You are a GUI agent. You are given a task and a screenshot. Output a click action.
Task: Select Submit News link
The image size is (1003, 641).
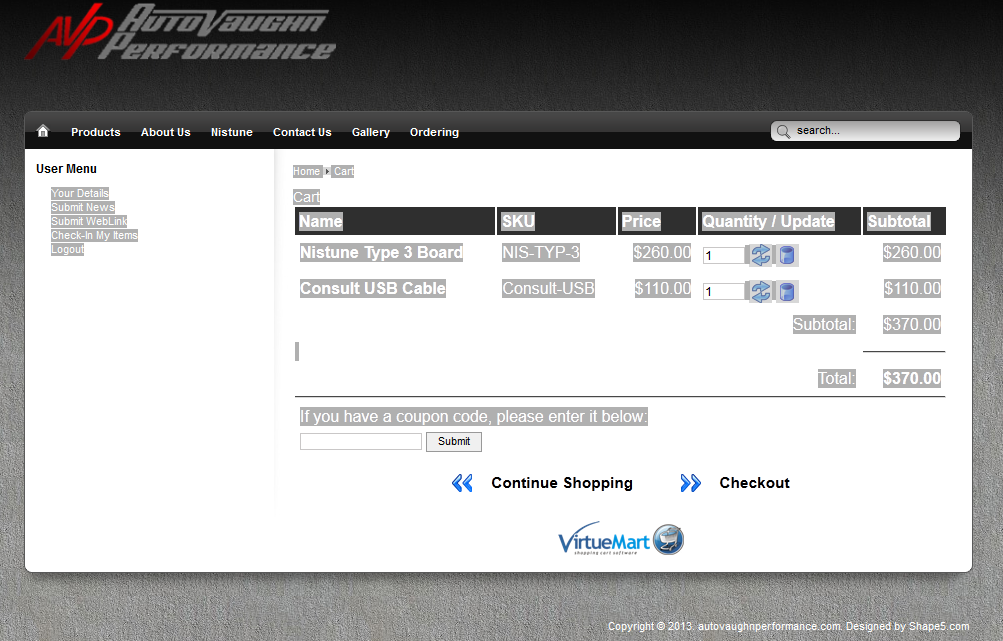[83, 207]
